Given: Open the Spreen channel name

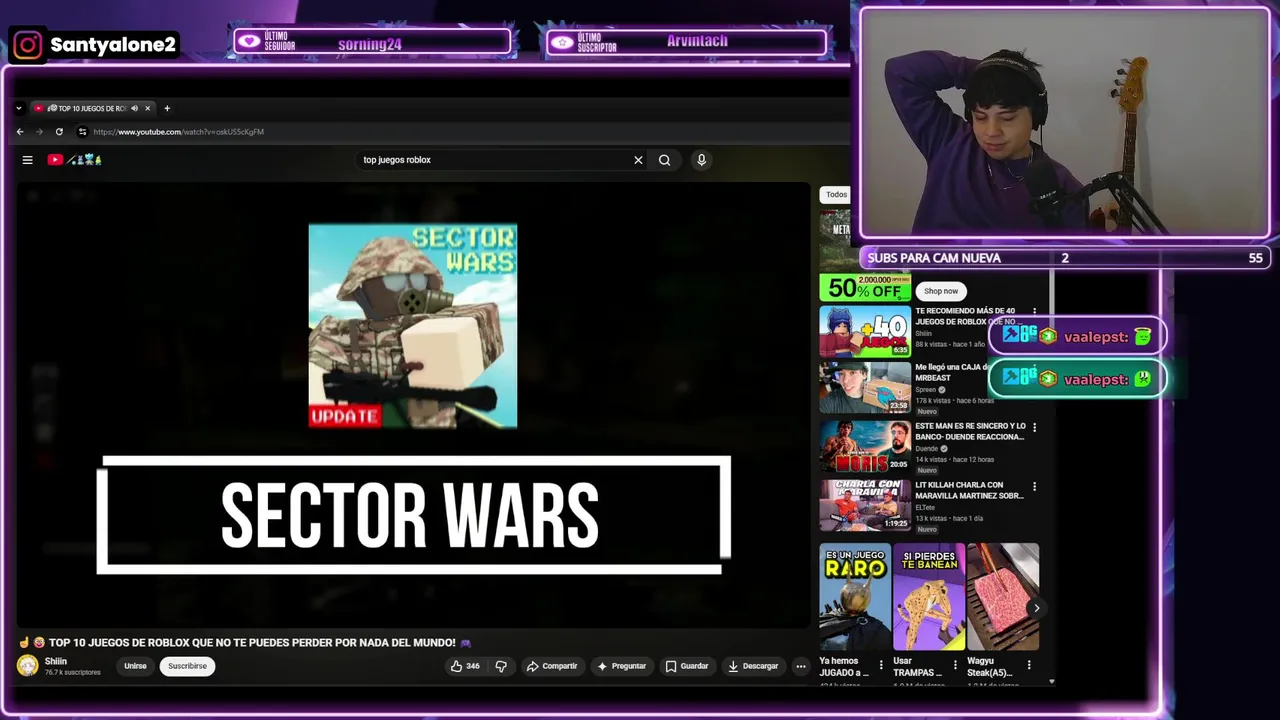Looking at the screenshot, I should (x=926, y=390).
